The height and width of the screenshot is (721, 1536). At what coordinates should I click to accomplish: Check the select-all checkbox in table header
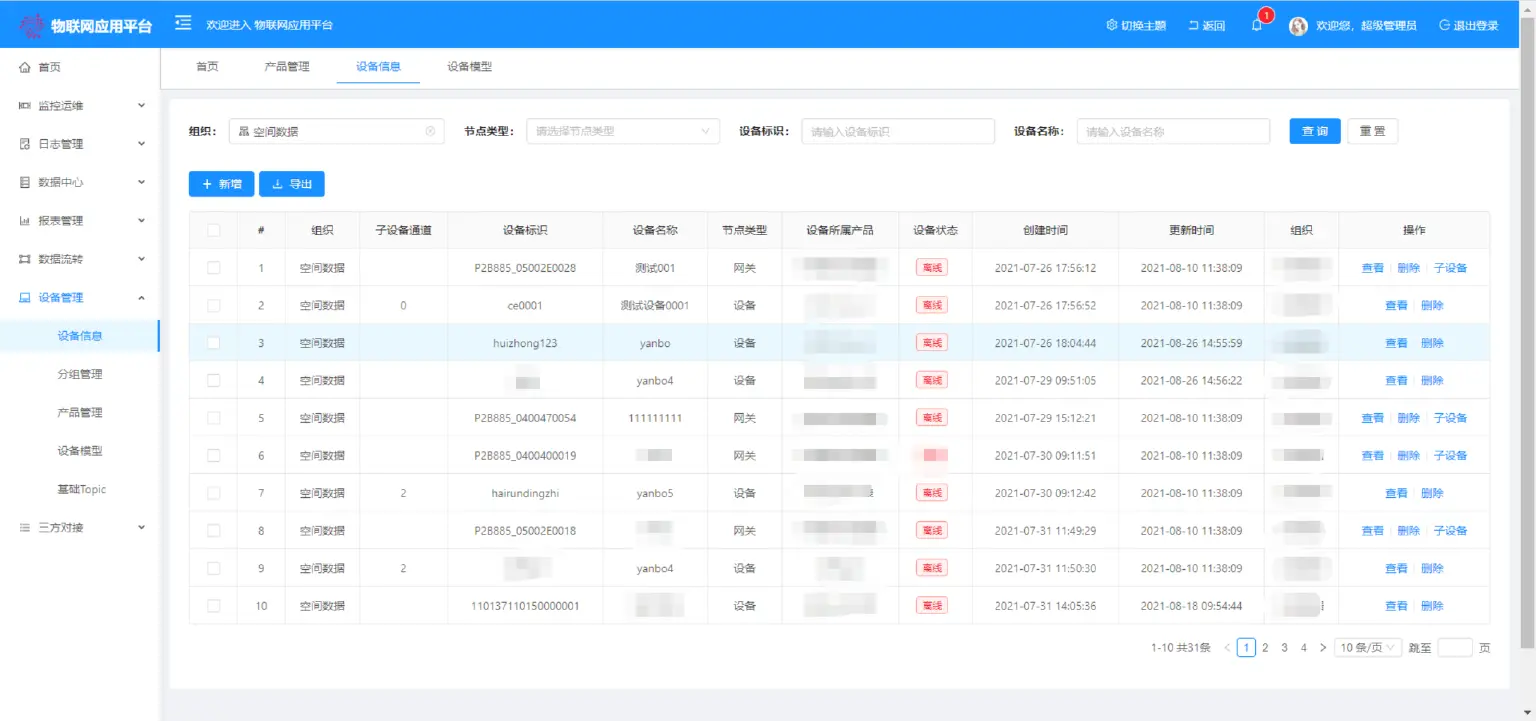tap(213, 229)
